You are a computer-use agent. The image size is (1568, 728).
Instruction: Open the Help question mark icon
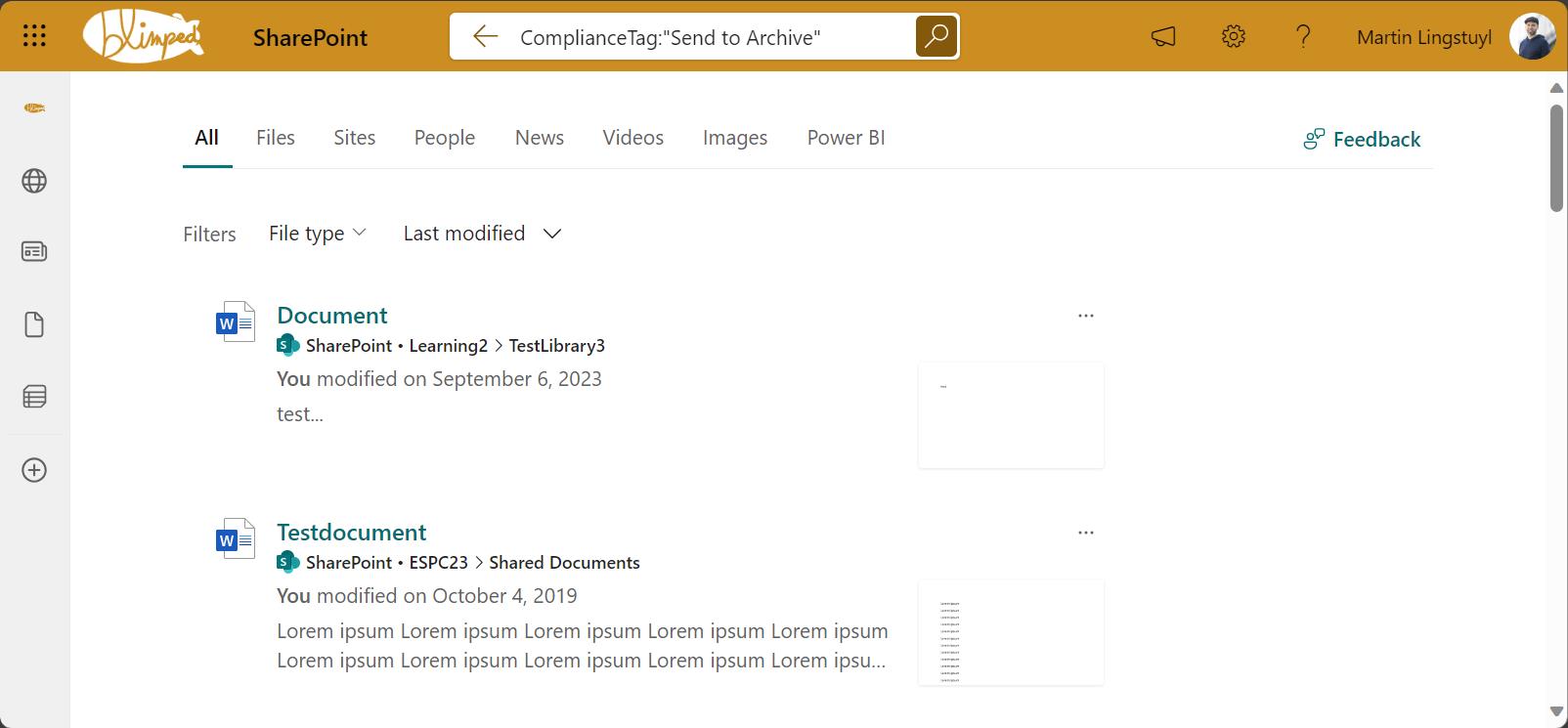click(1303, 37)
